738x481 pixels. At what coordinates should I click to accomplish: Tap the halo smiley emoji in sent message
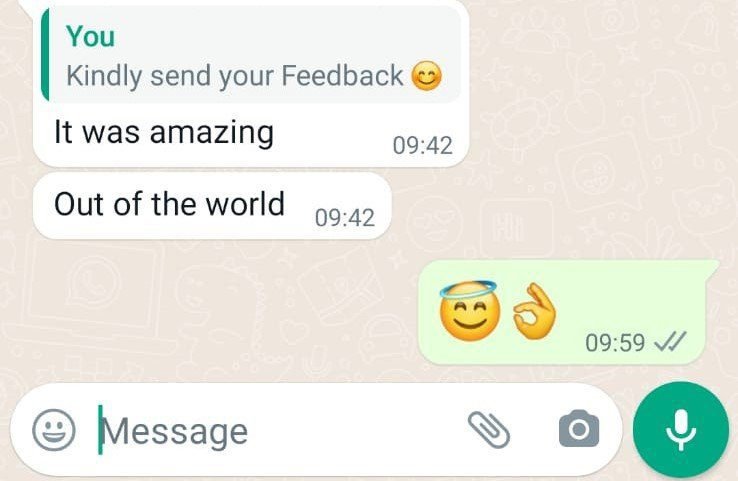pyautogui.click(x=469, y=310)
